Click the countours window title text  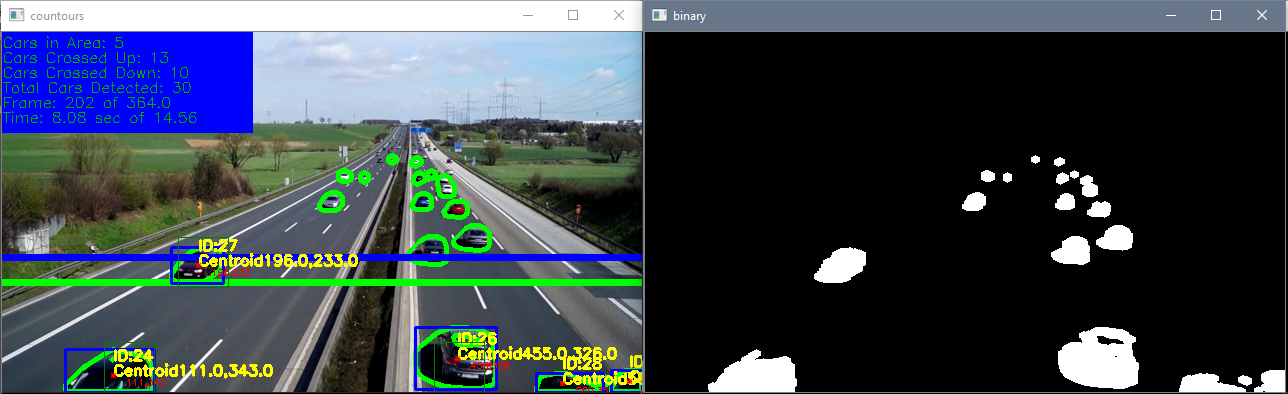[57, 17]
